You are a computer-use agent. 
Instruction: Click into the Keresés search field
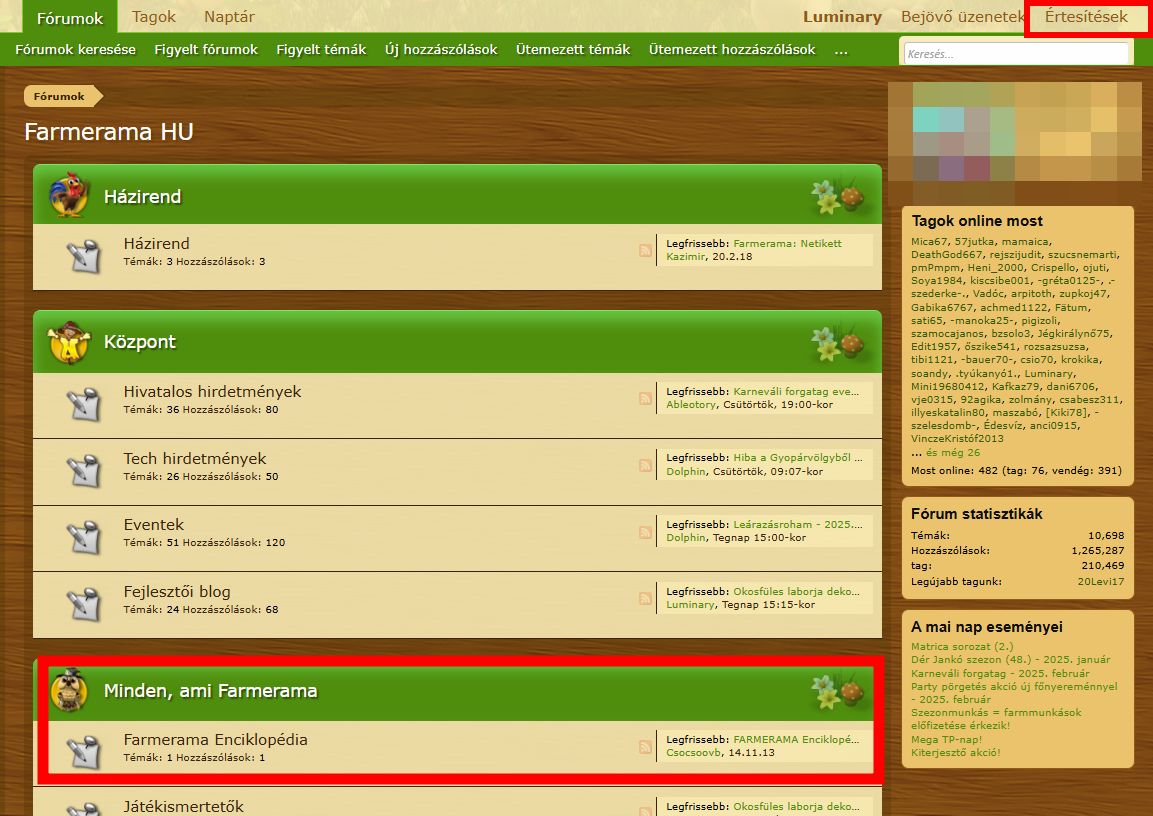[x=1016, y=54]
